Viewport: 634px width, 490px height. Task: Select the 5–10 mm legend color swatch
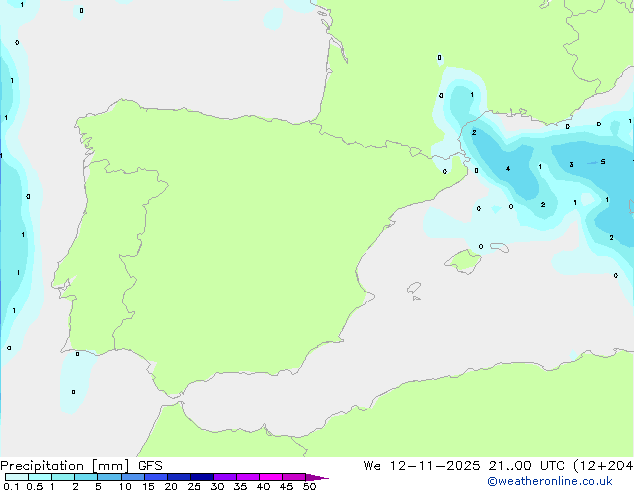point(109,477)
